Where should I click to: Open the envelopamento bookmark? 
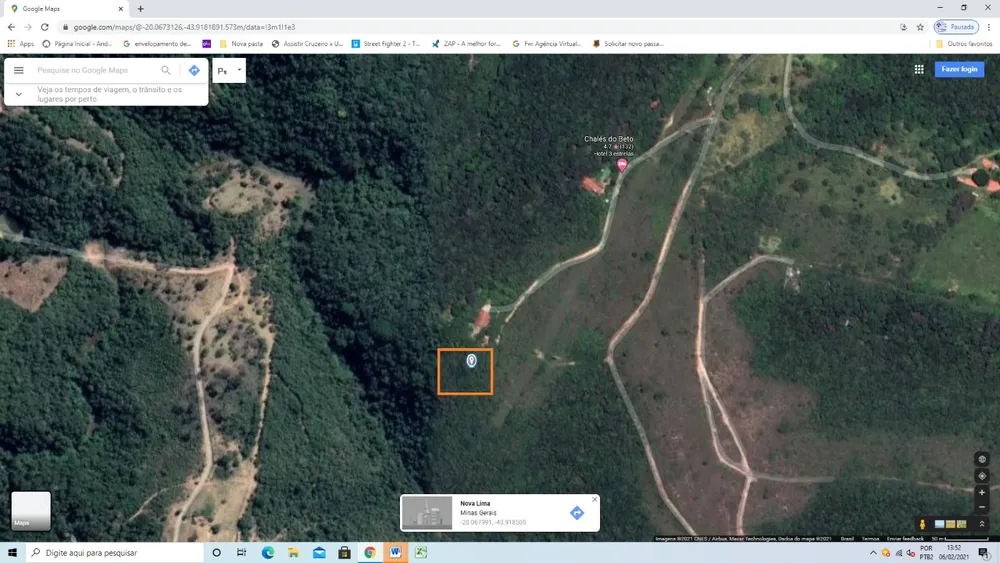[157, 43]
